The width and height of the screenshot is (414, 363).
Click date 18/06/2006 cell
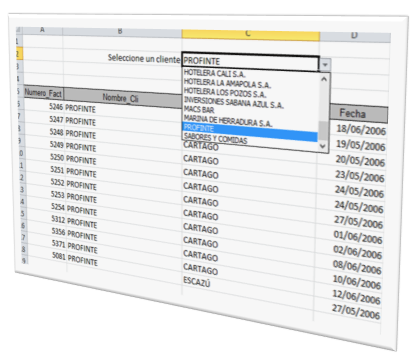pyautogui.click(x=360, y=129)
